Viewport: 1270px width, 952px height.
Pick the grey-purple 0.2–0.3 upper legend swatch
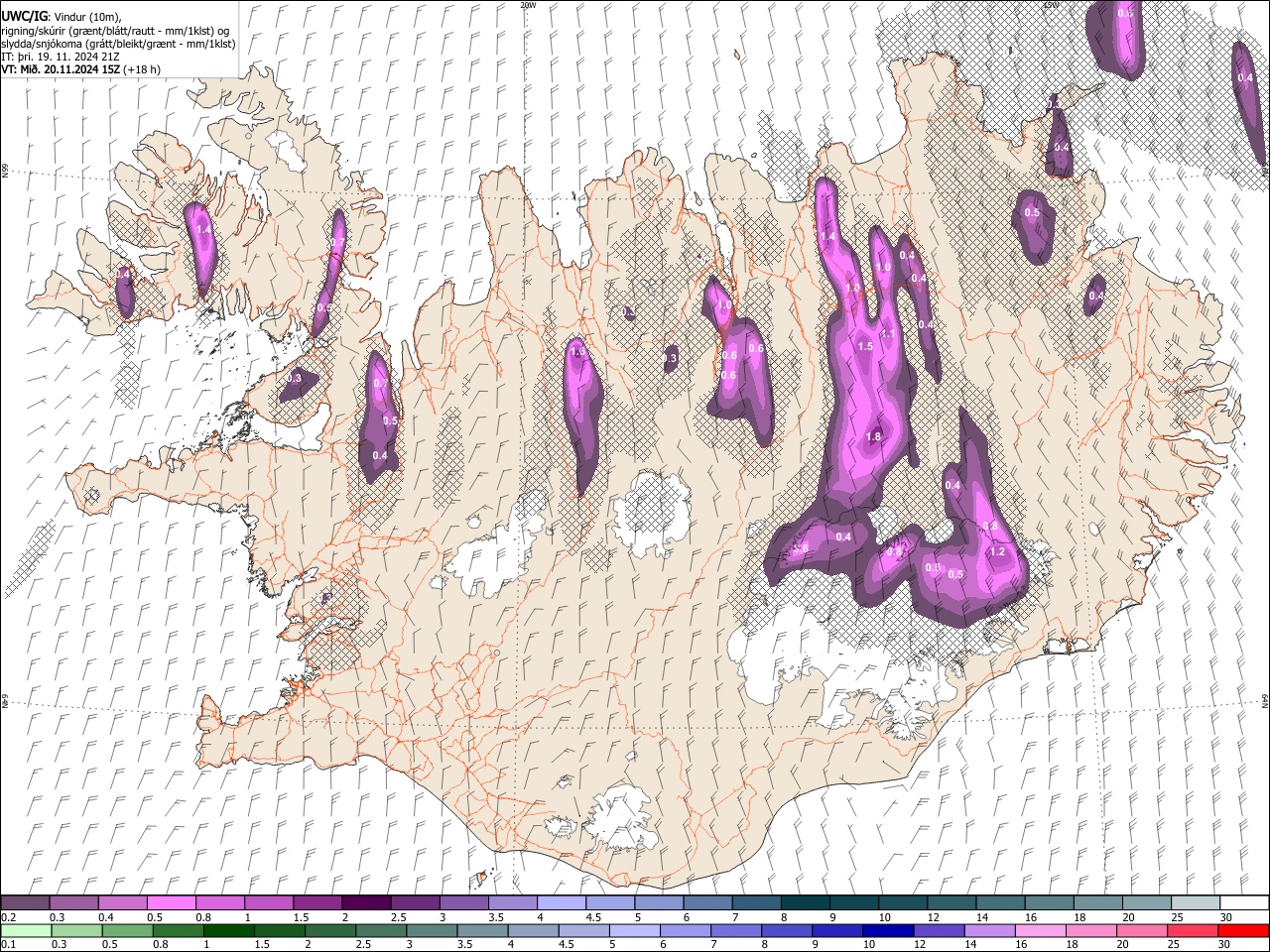26,902
